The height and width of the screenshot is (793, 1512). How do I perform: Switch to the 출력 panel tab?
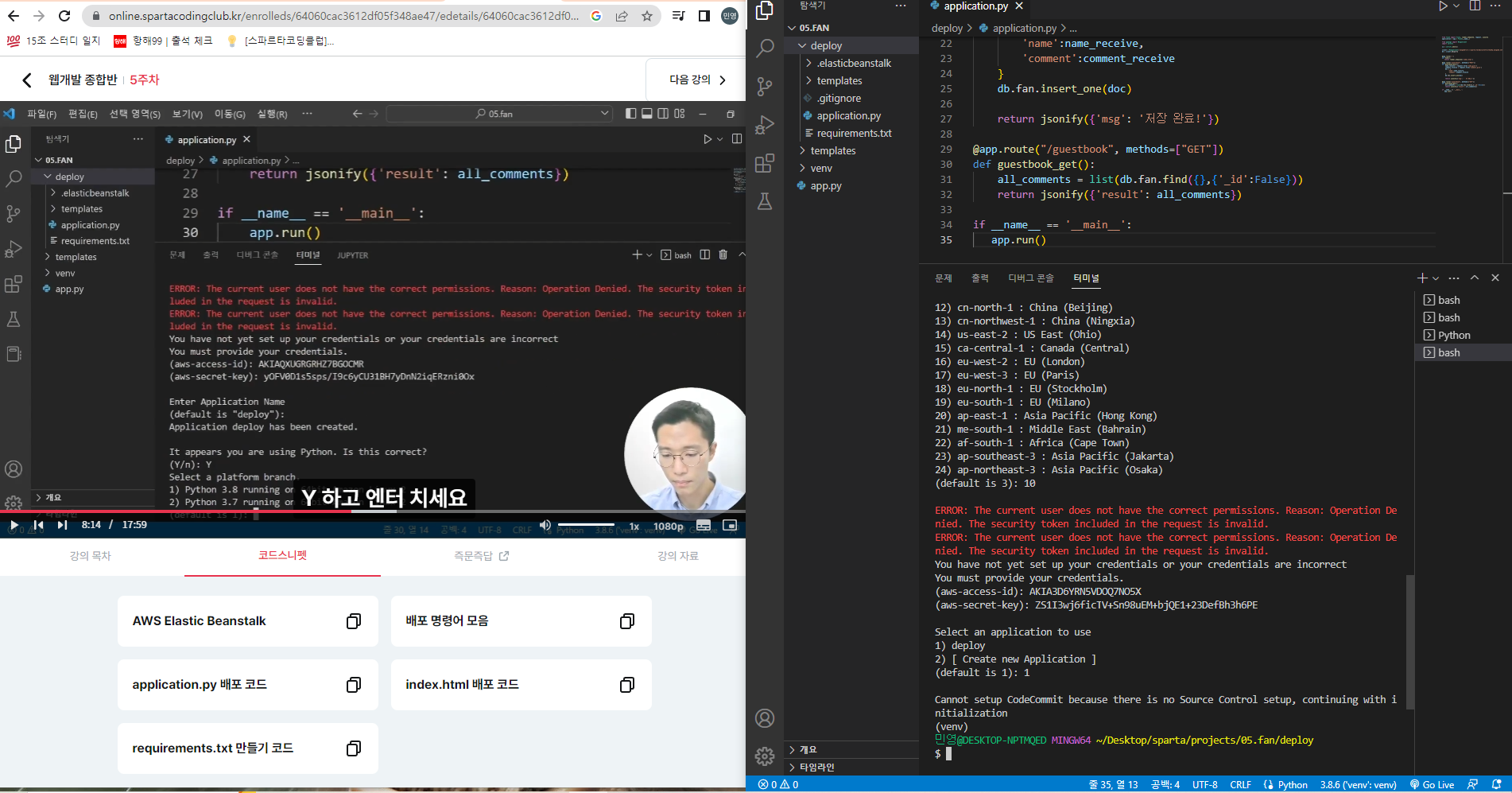point(980,278)
